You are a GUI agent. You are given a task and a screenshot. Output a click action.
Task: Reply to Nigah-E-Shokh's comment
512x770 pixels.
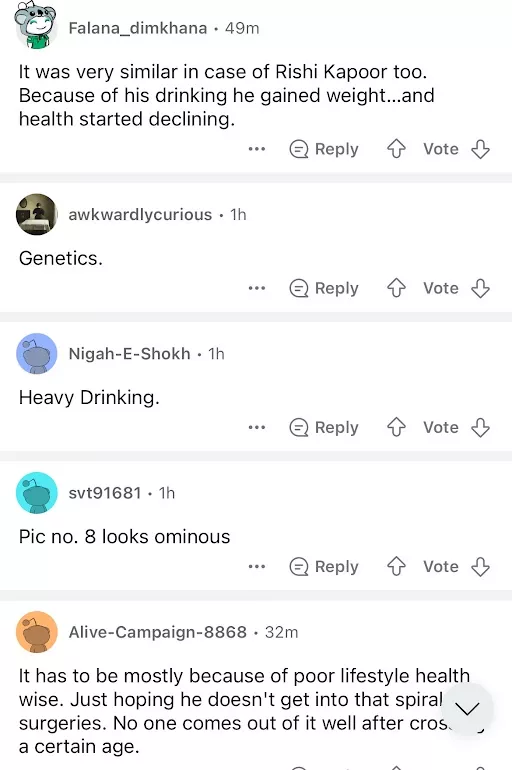pos(324,427)
